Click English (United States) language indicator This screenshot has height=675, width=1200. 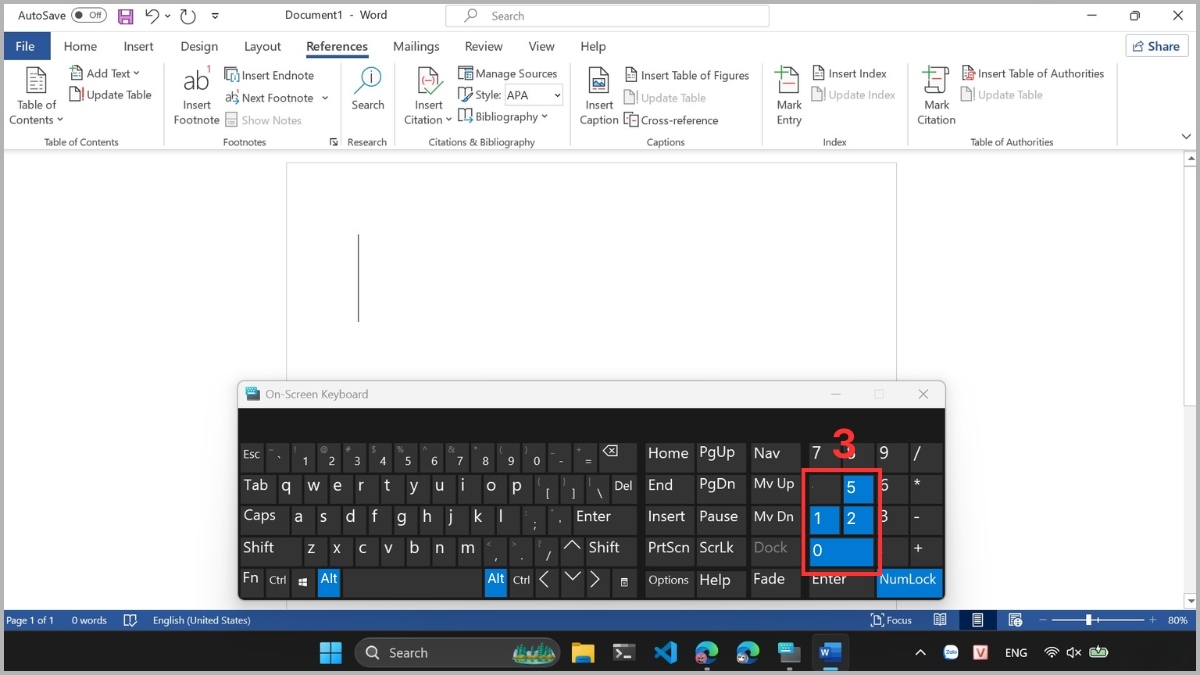(201, 620)
